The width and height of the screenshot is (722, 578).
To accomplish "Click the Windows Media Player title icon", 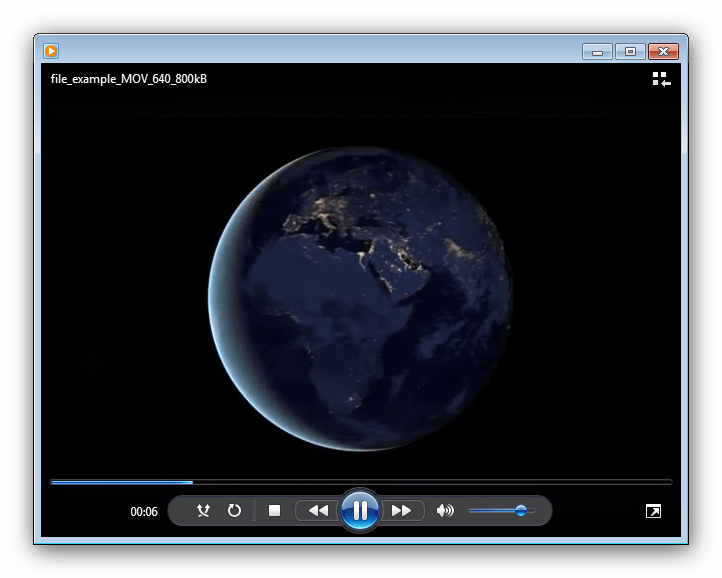I will [51, 51].
